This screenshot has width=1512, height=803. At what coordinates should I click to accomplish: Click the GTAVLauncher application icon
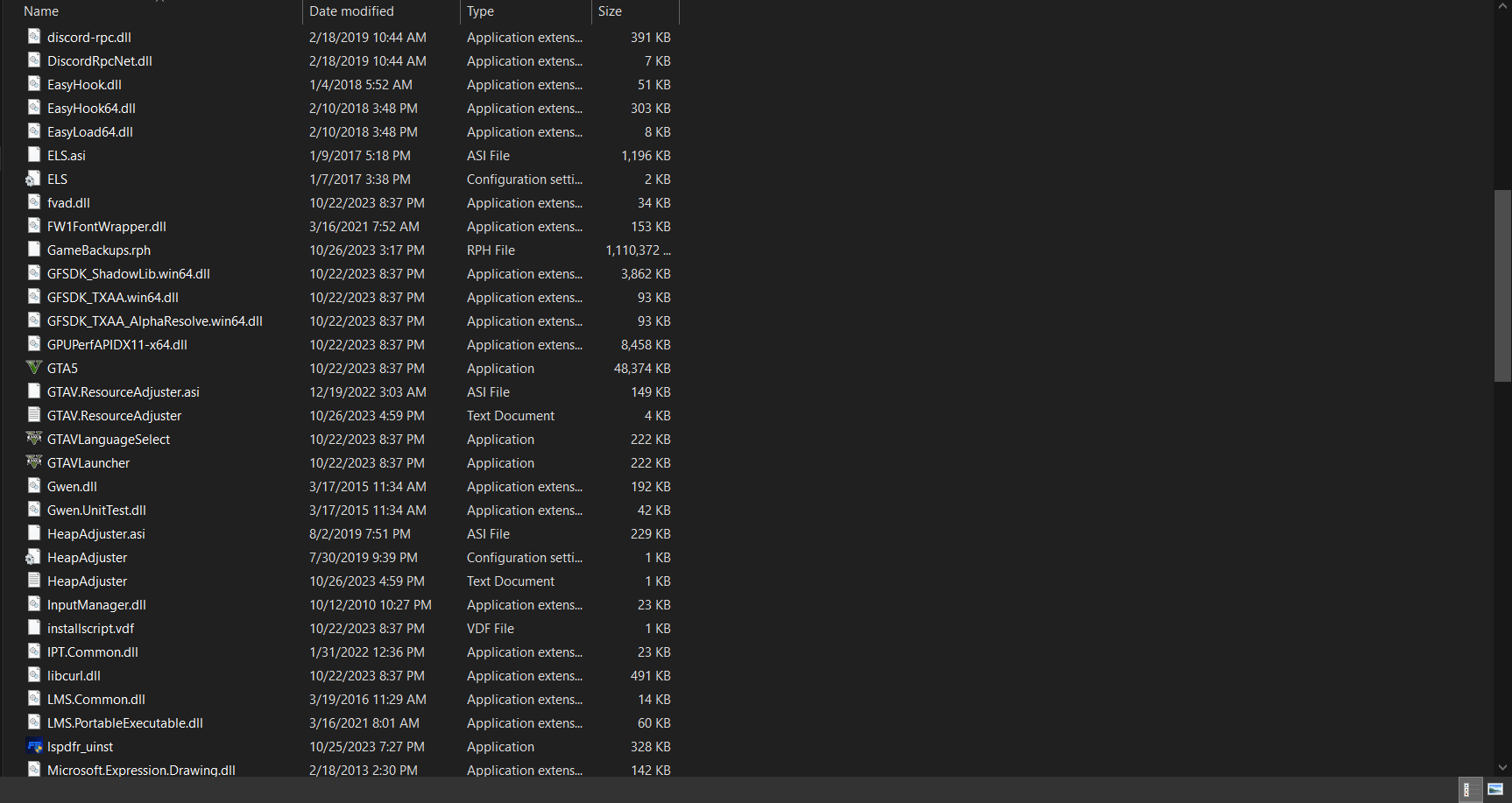[34, 462]
